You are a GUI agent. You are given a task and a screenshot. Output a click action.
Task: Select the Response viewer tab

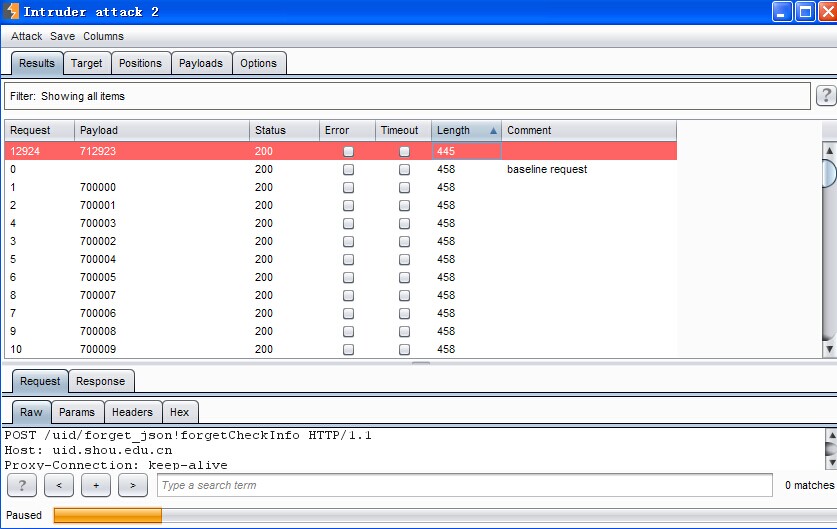100,381
